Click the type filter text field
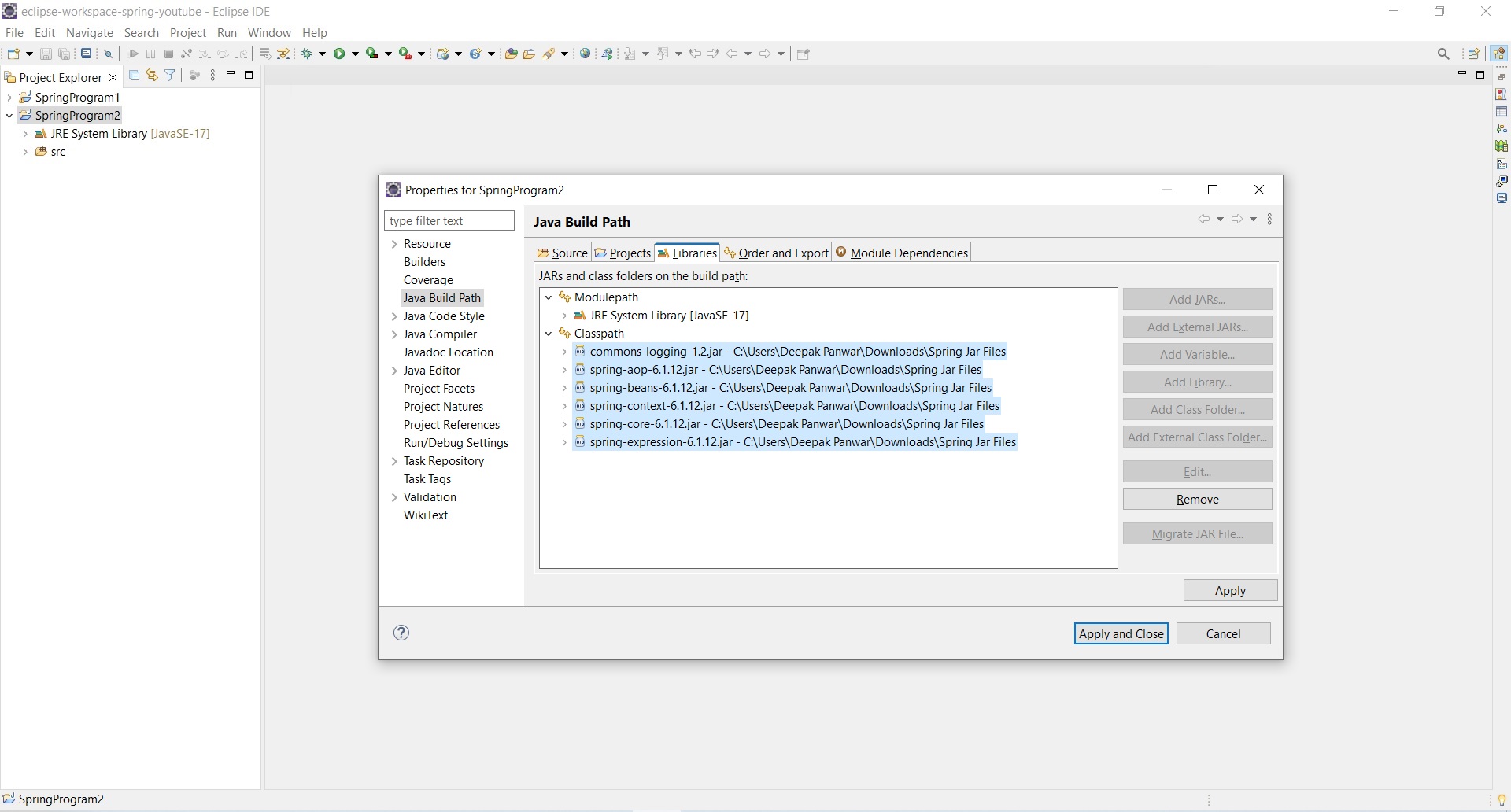 pos(449,221)
